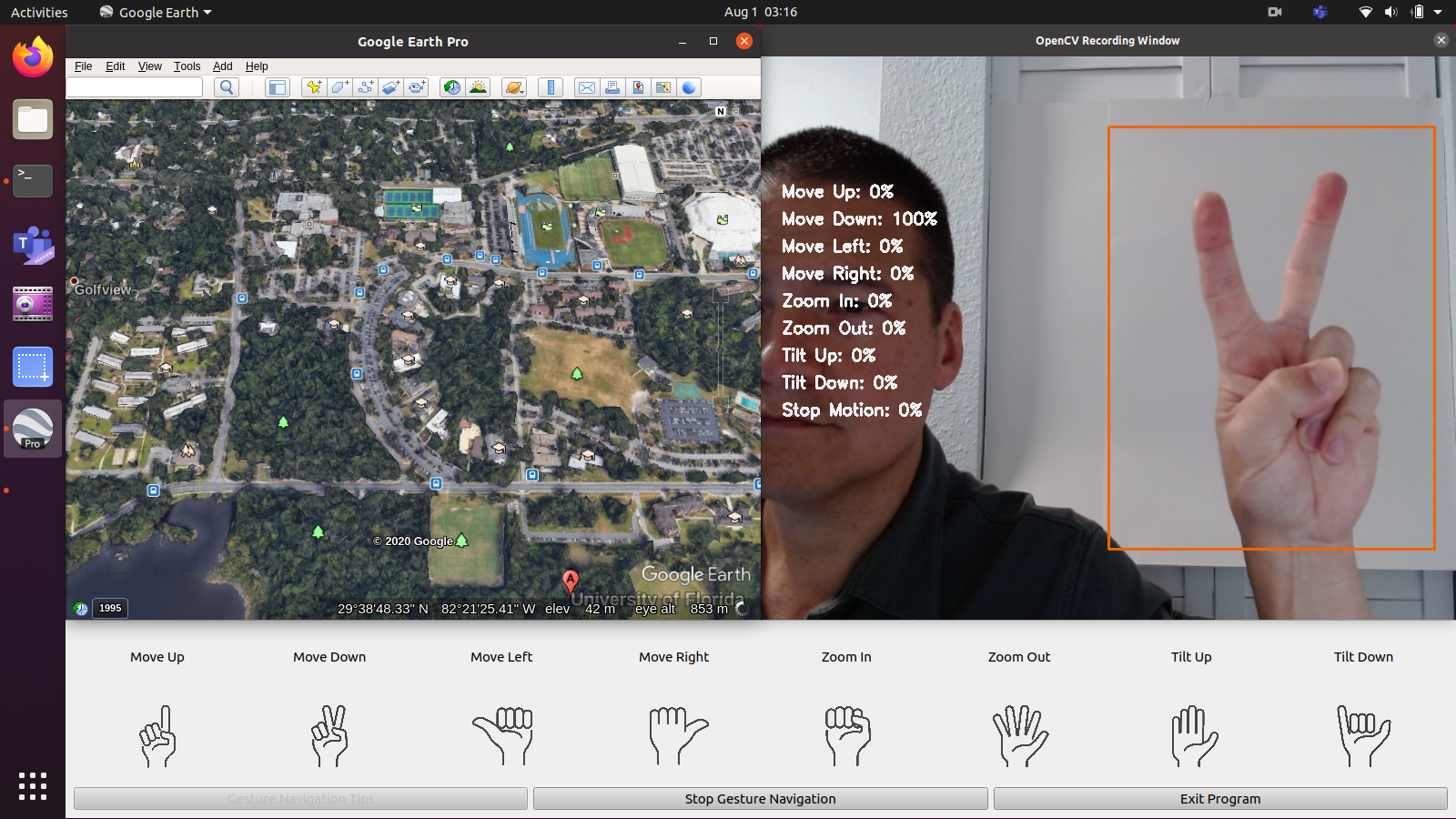Click the screen recording camera indicator

pyautogui.click(x=1275, y=12)
